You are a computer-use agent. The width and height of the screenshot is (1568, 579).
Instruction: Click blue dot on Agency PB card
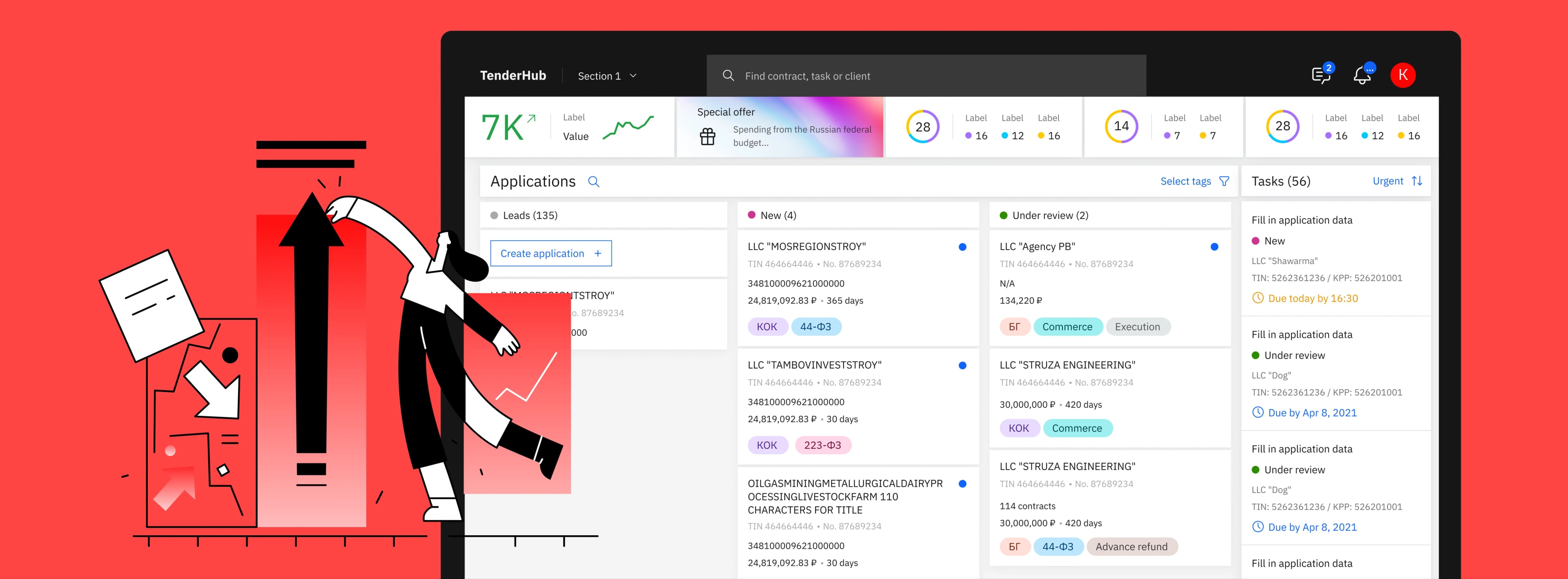pyautogui.click(x=1214, y=247)
